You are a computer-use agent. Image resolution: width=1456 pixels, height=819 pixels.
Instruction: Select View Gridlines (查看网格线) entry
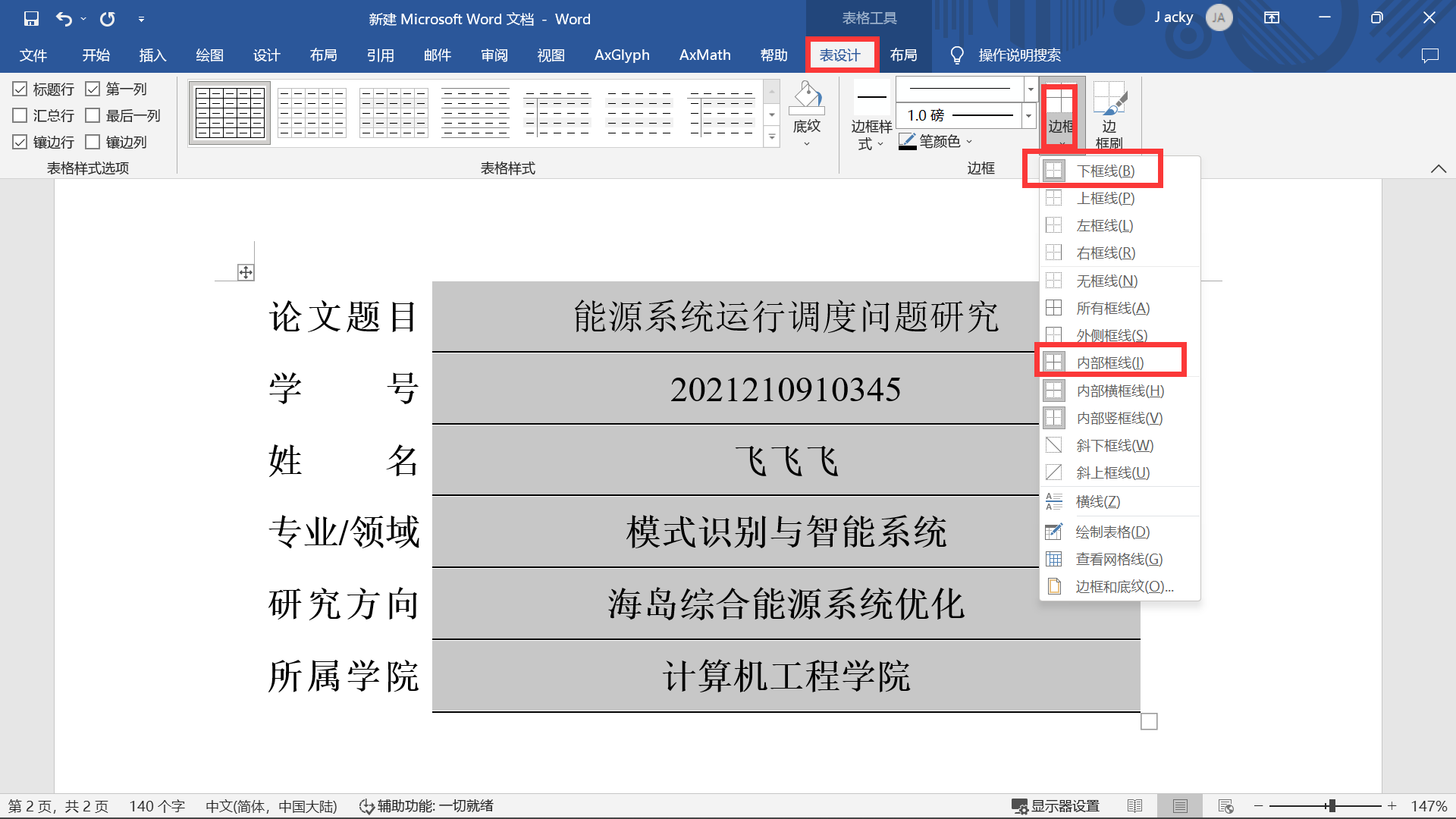click(x=1119, y=559)
